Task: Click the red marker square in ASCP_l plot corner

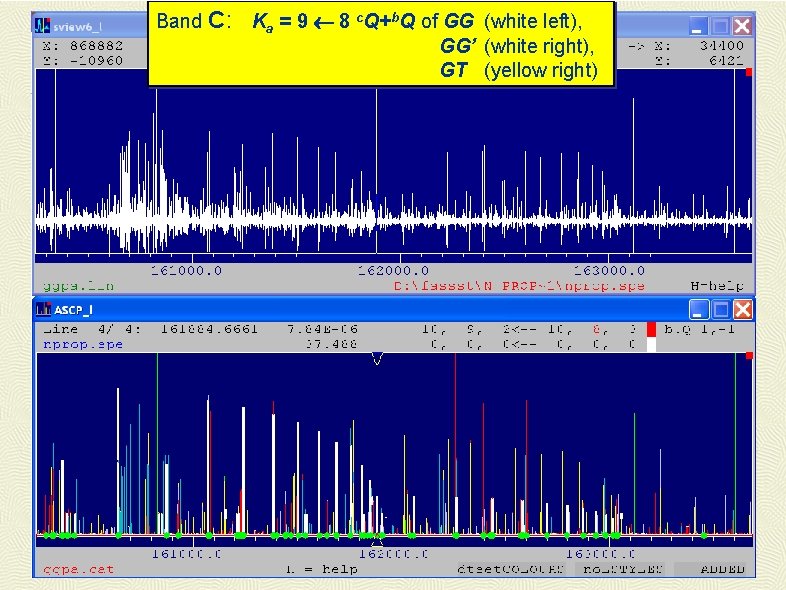Action: tap(749, 355)
